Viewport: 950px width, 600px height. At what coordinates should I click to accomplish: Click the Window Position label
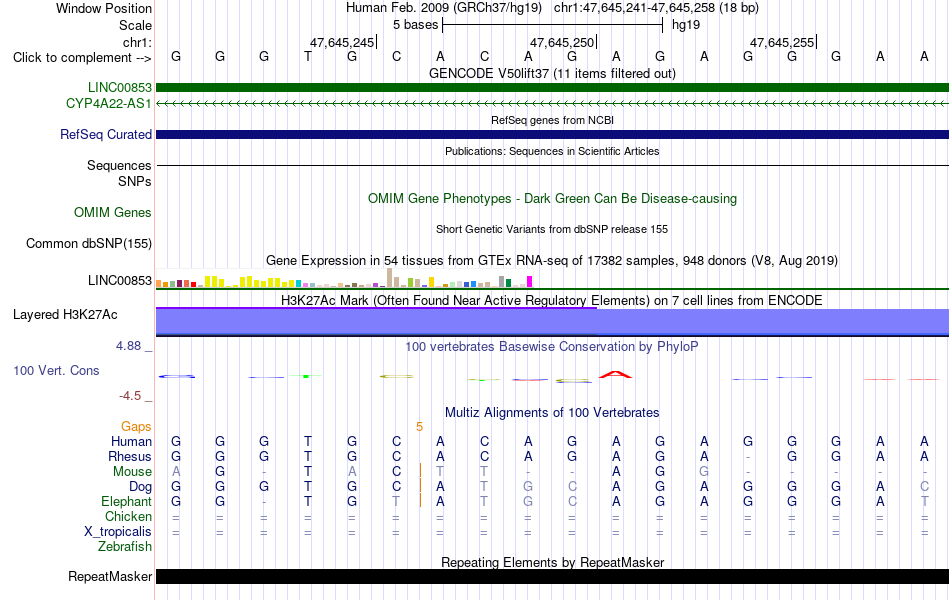[x=104, y=8]
